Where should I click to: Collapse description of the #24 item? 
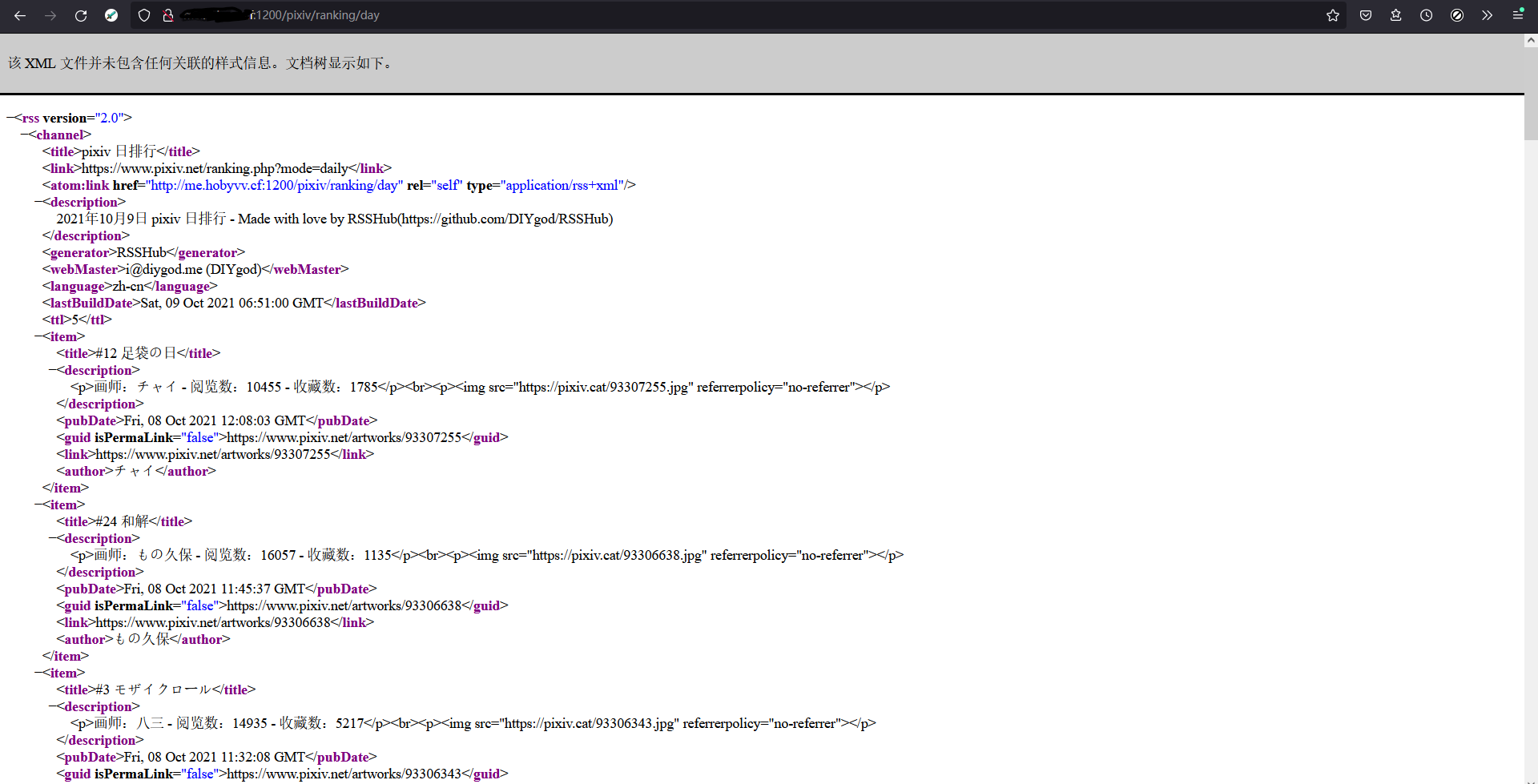53,538
